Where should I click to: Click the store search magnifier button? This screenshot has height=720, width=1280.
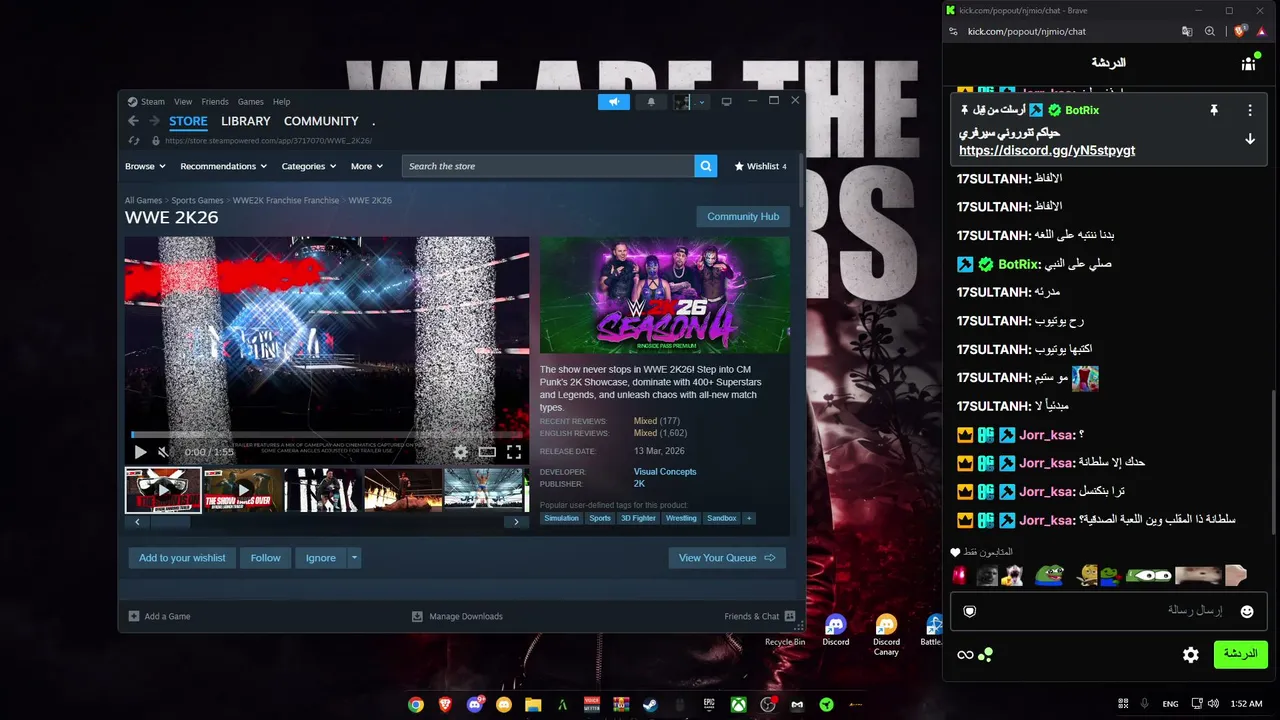point(706,166)
